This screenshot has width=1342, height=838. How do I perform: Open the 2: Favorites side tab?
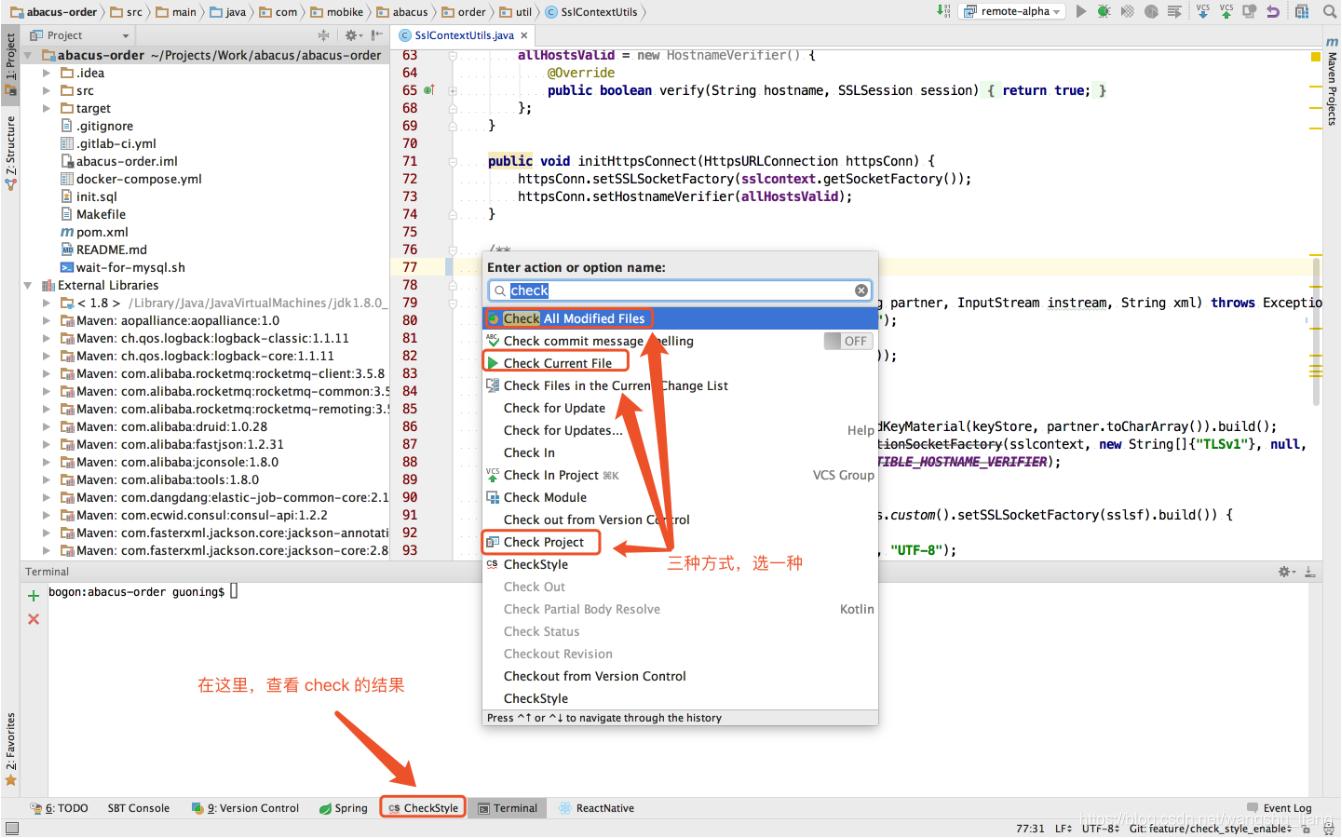(10, 748)
